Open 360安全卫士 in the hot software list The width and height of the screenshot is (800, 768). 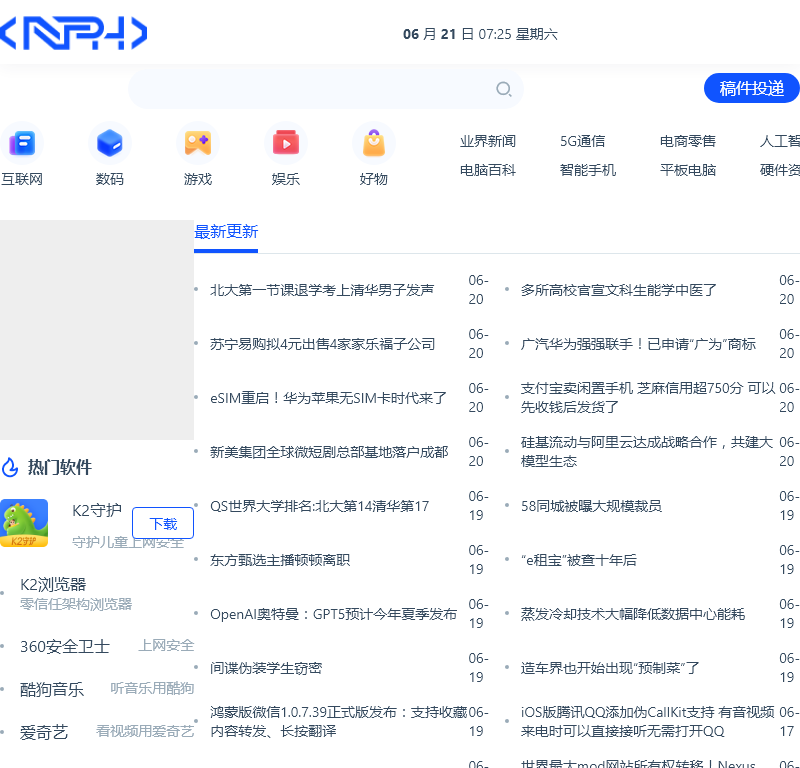click(x=65, y=647)
